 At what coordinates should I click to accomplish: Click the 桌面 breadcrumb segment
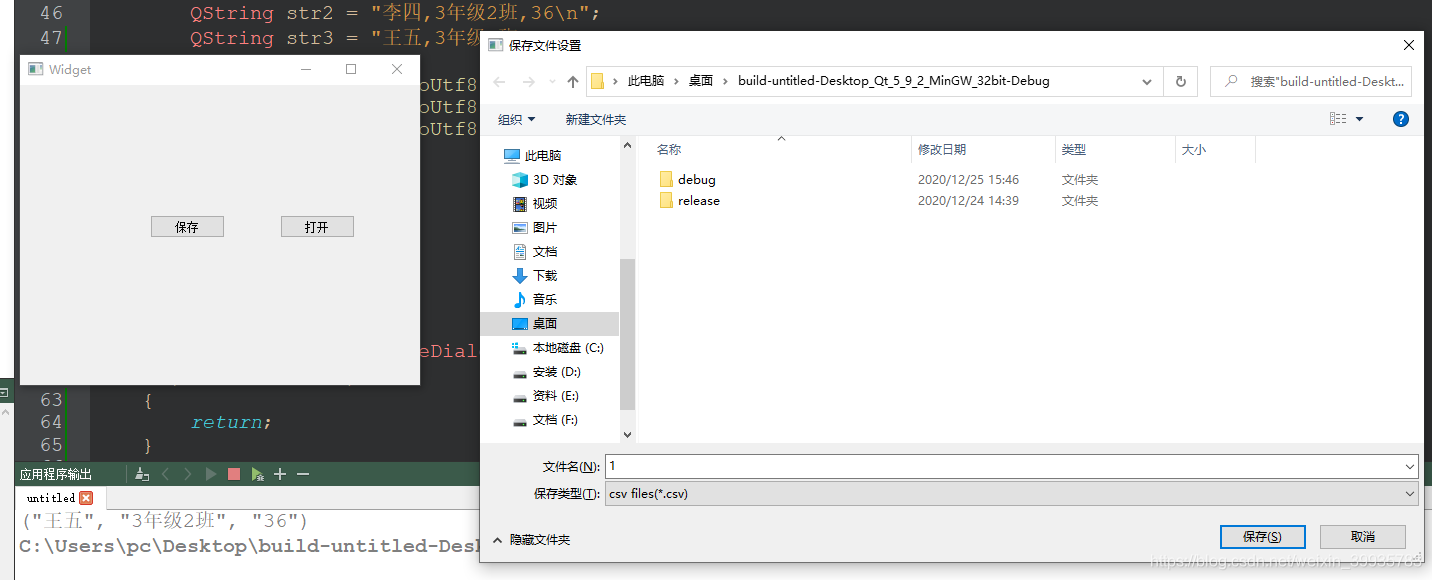coord(701,81)
